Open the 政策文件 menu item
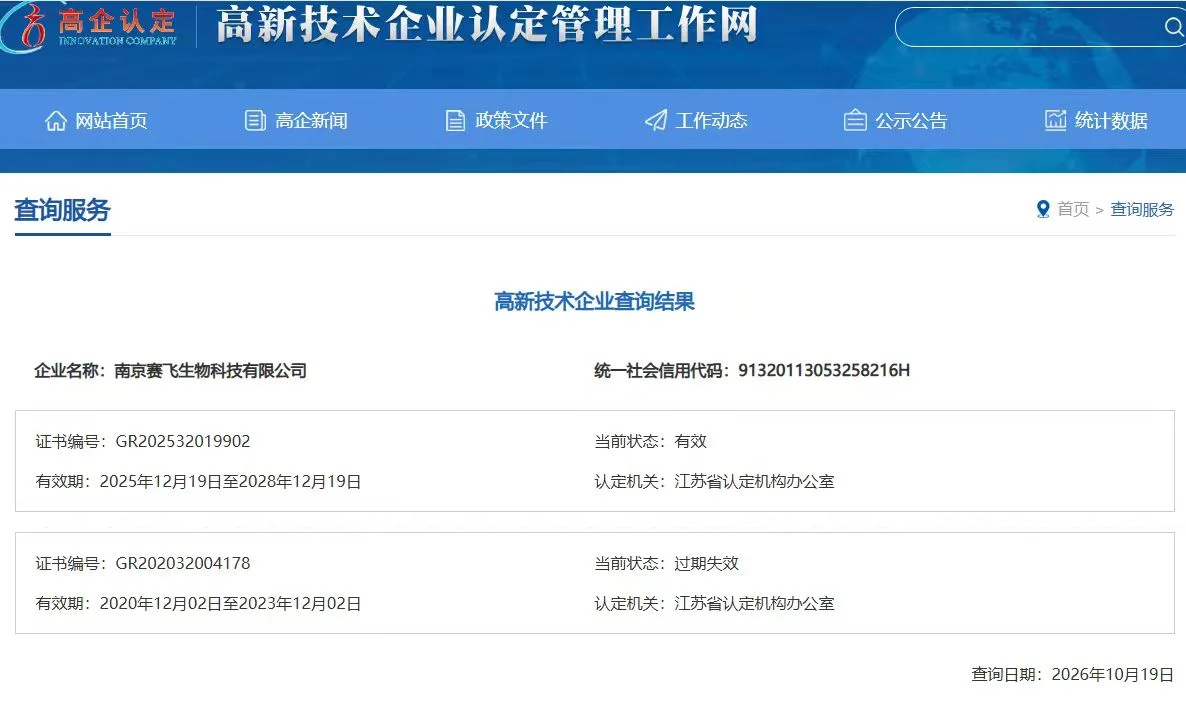 click(x=511, y=120)
